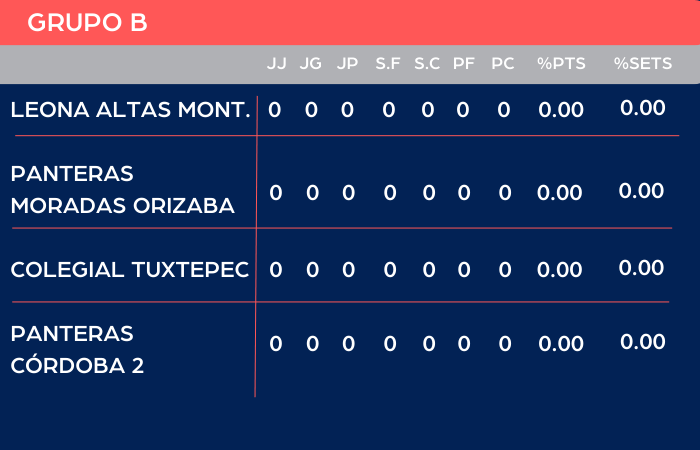Select the S.C column header
This screenshot has height=450, width=700.
[427, 64]
